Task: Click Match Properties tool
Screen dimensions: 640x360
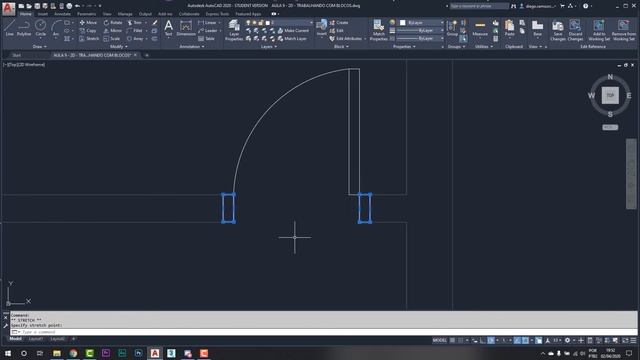Action: point(378,30)
